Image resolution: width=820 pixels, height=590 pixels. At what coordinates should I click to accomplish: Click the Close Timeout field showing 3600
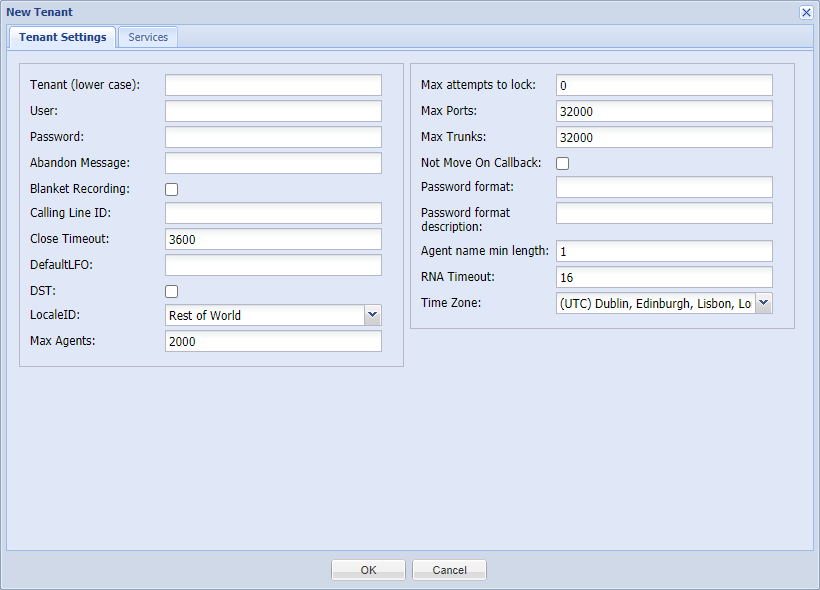coord(274,239)
